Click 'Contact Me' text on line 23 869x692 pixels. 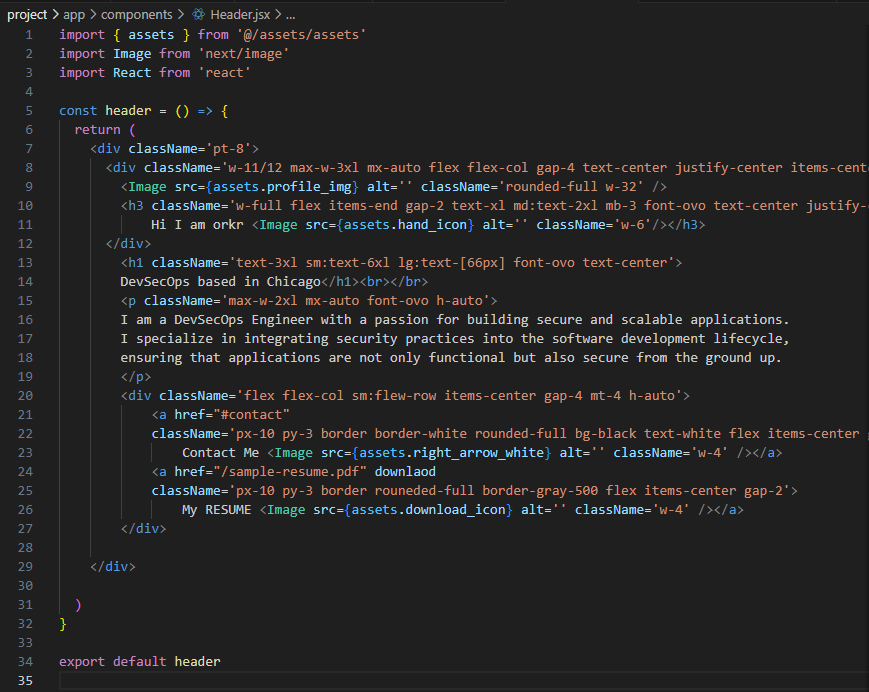pos(221,453)
